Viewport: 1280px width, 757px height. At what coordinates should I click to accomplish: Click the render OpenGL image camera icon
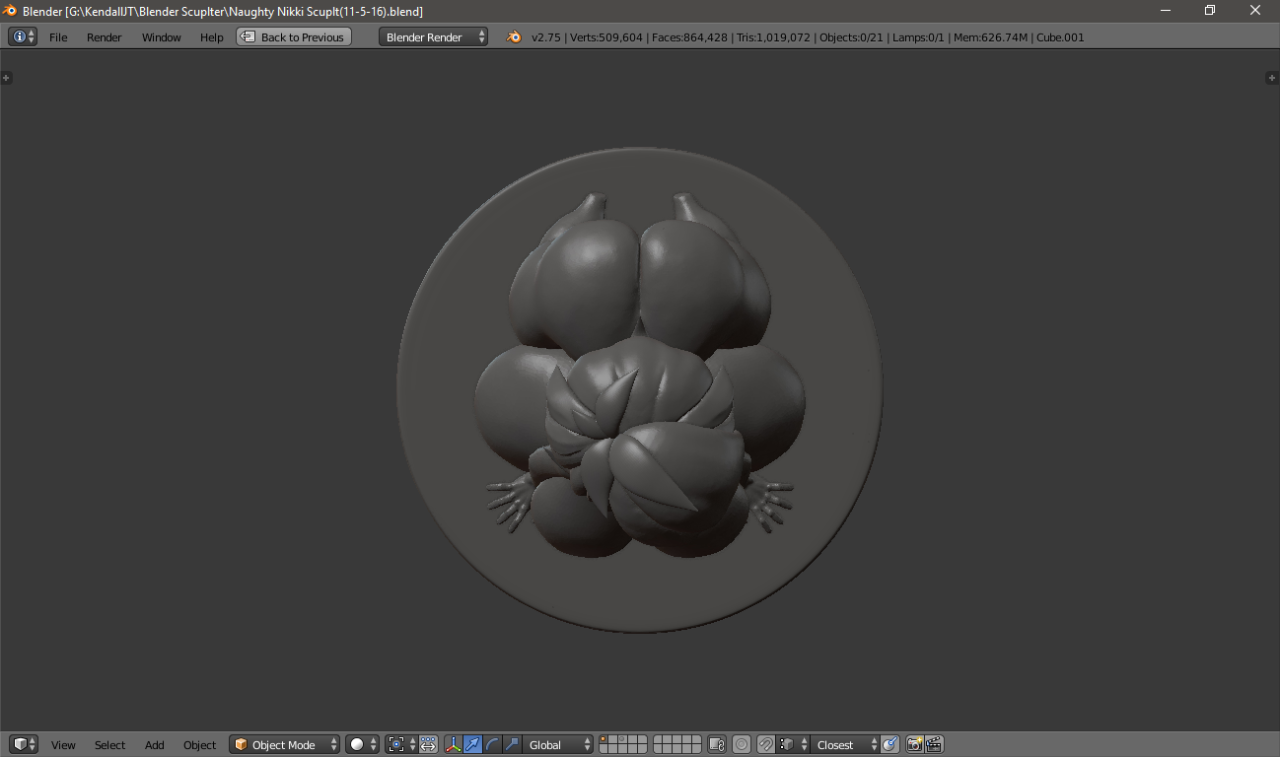(x=914, y=745)
